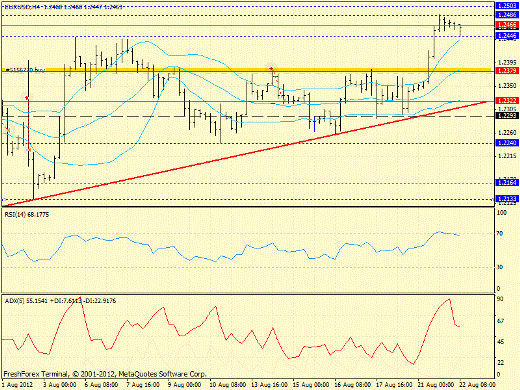Click the ADX scale value 90
Image resolution: width=520 pixels, height=390 pixels.
tap(500, 299)
